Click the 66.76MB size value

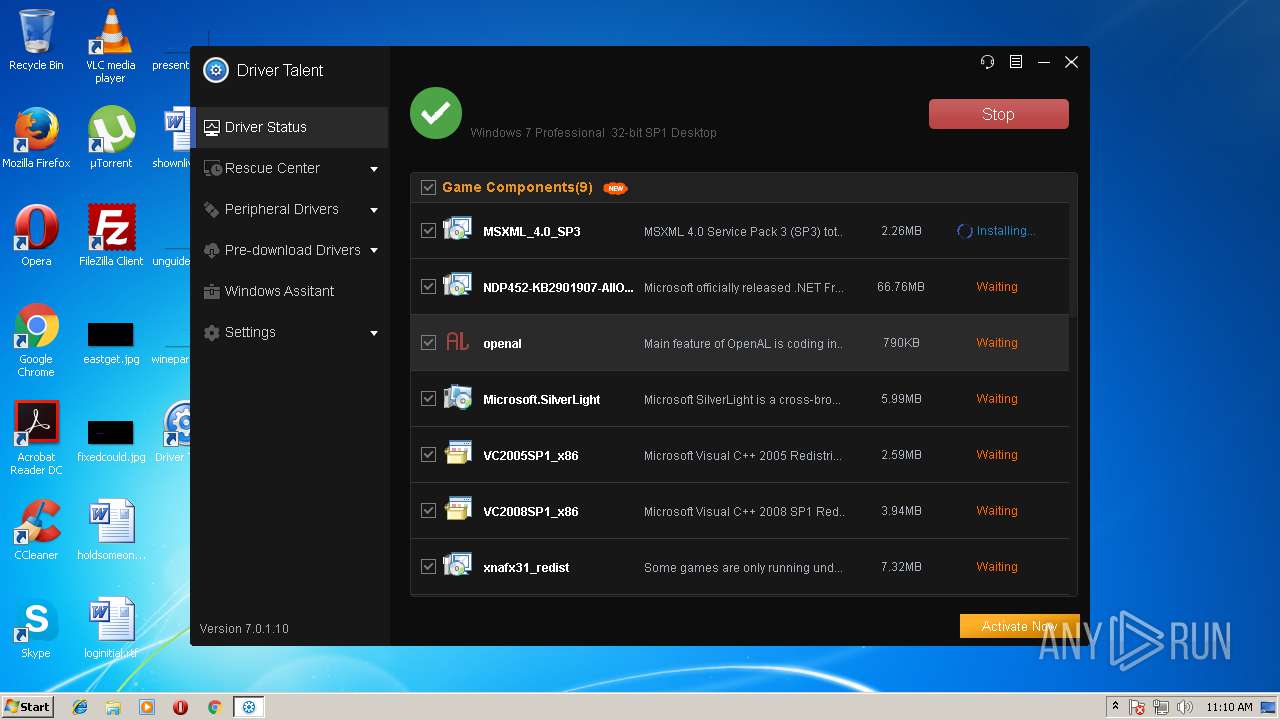(x=901, y=287)
